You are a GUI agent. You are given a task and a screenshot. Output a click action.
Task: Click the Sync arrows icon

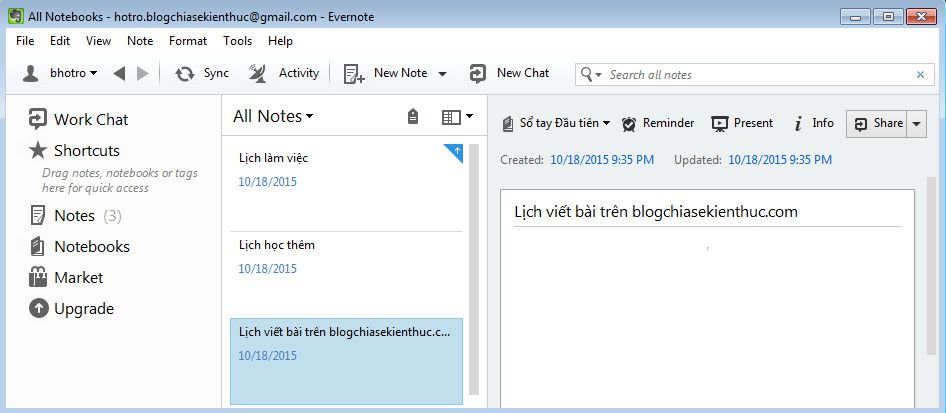pyautogui.click(x=185, y=74)
